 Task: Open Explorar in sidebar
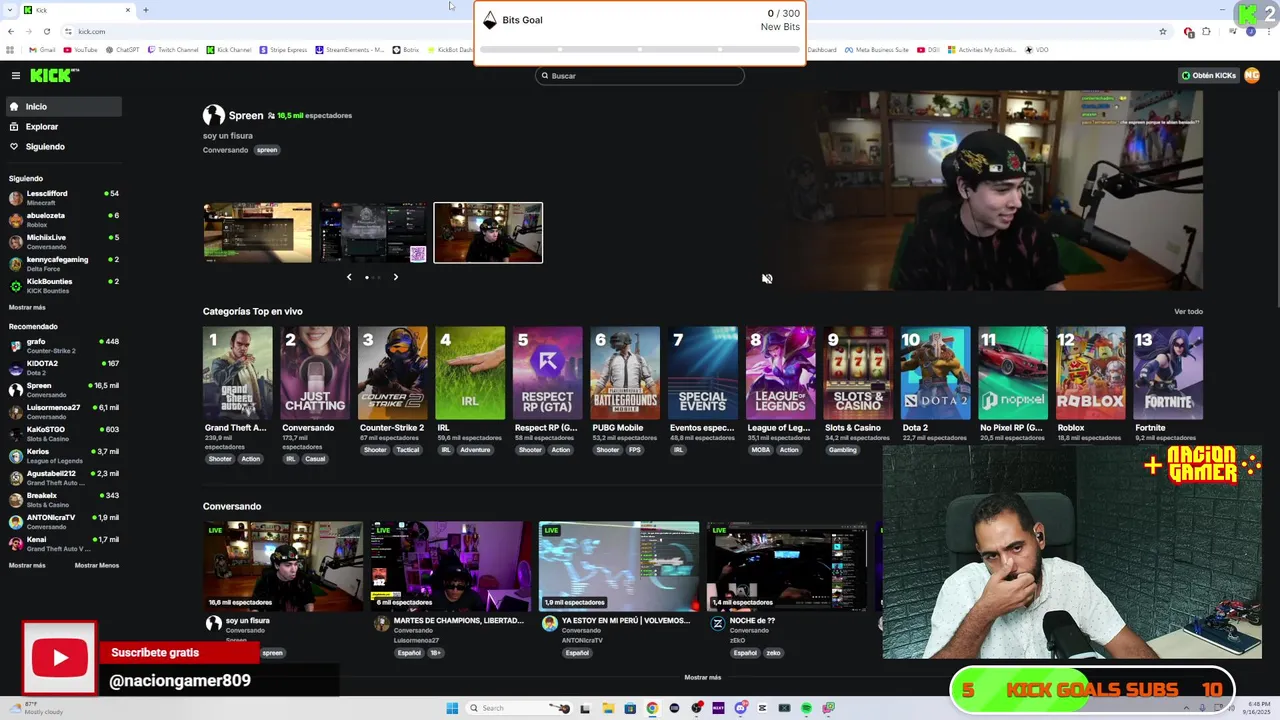coord(62,127)
